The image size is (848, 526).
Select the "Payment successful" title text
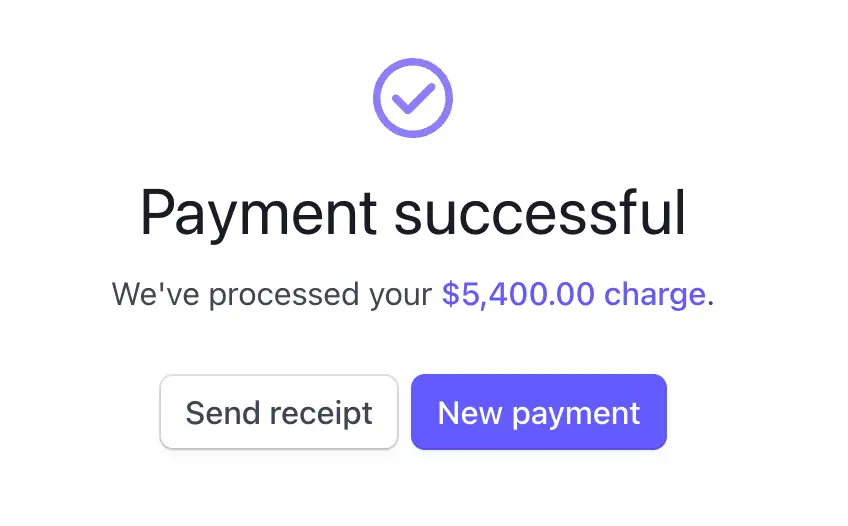pos(413,211)
